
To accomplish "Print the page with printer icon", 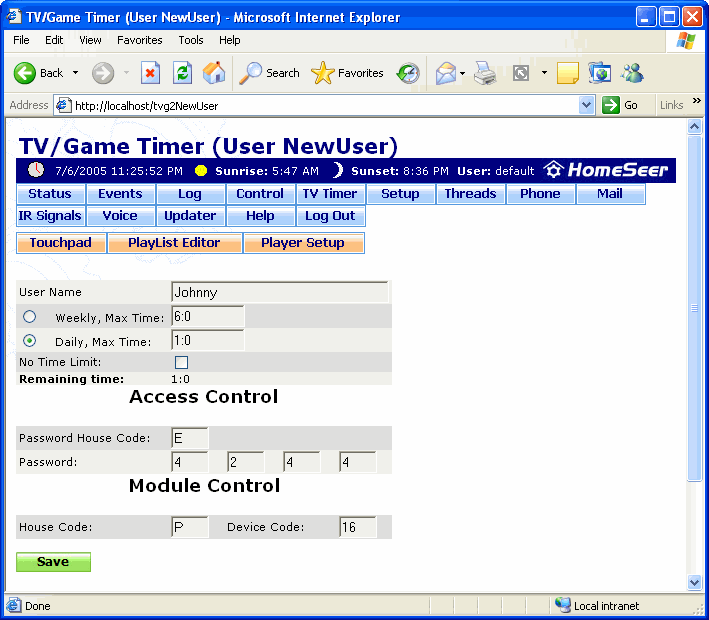I will coord(485,73).
